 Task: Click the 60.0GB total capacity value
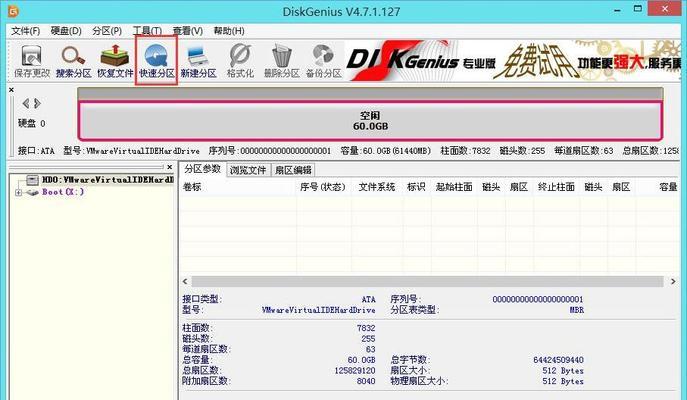pos(361,360)
